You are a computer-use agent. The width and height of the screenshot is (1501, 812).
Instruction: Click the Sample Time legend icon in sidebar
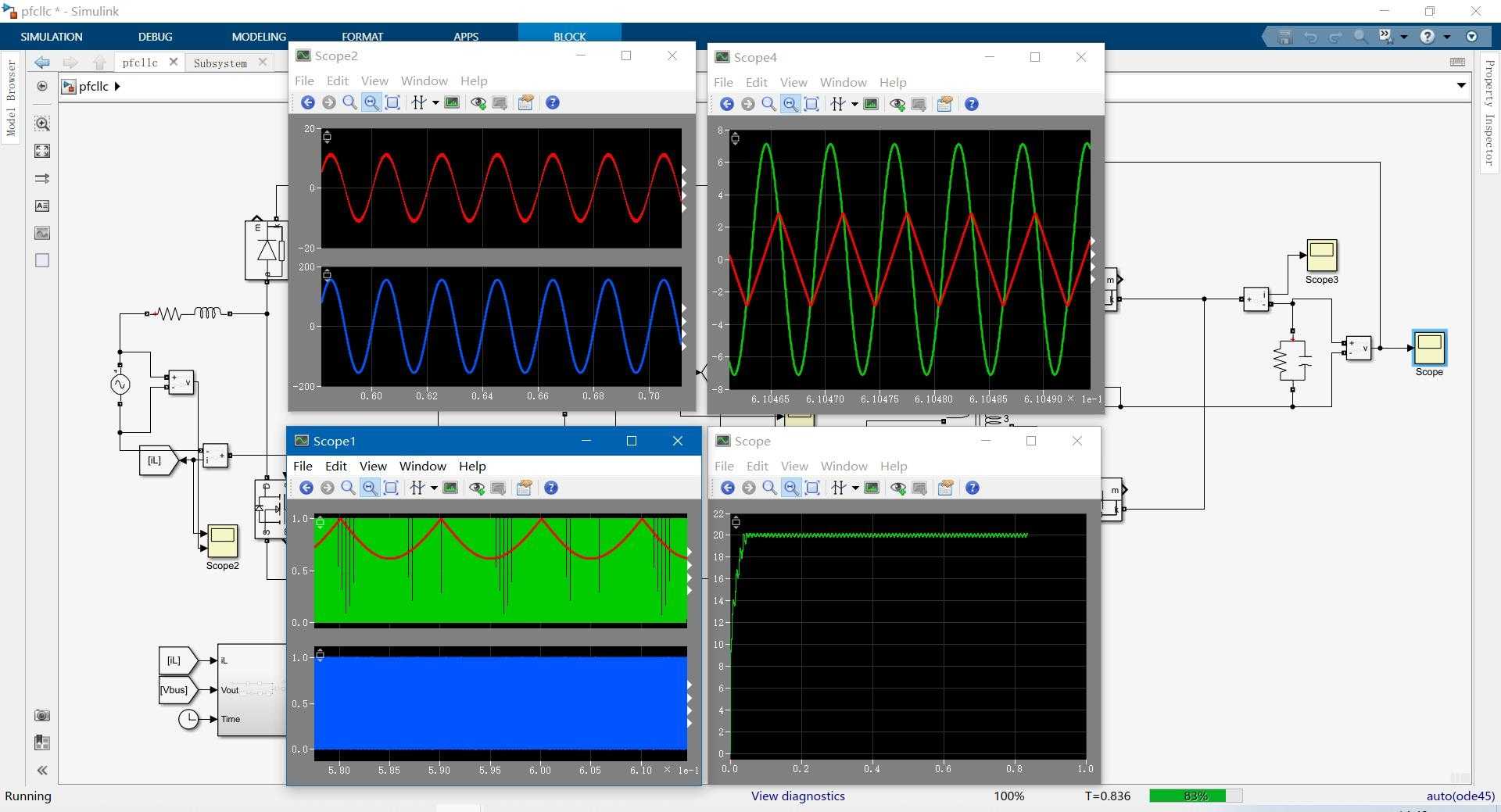(41, 742)
